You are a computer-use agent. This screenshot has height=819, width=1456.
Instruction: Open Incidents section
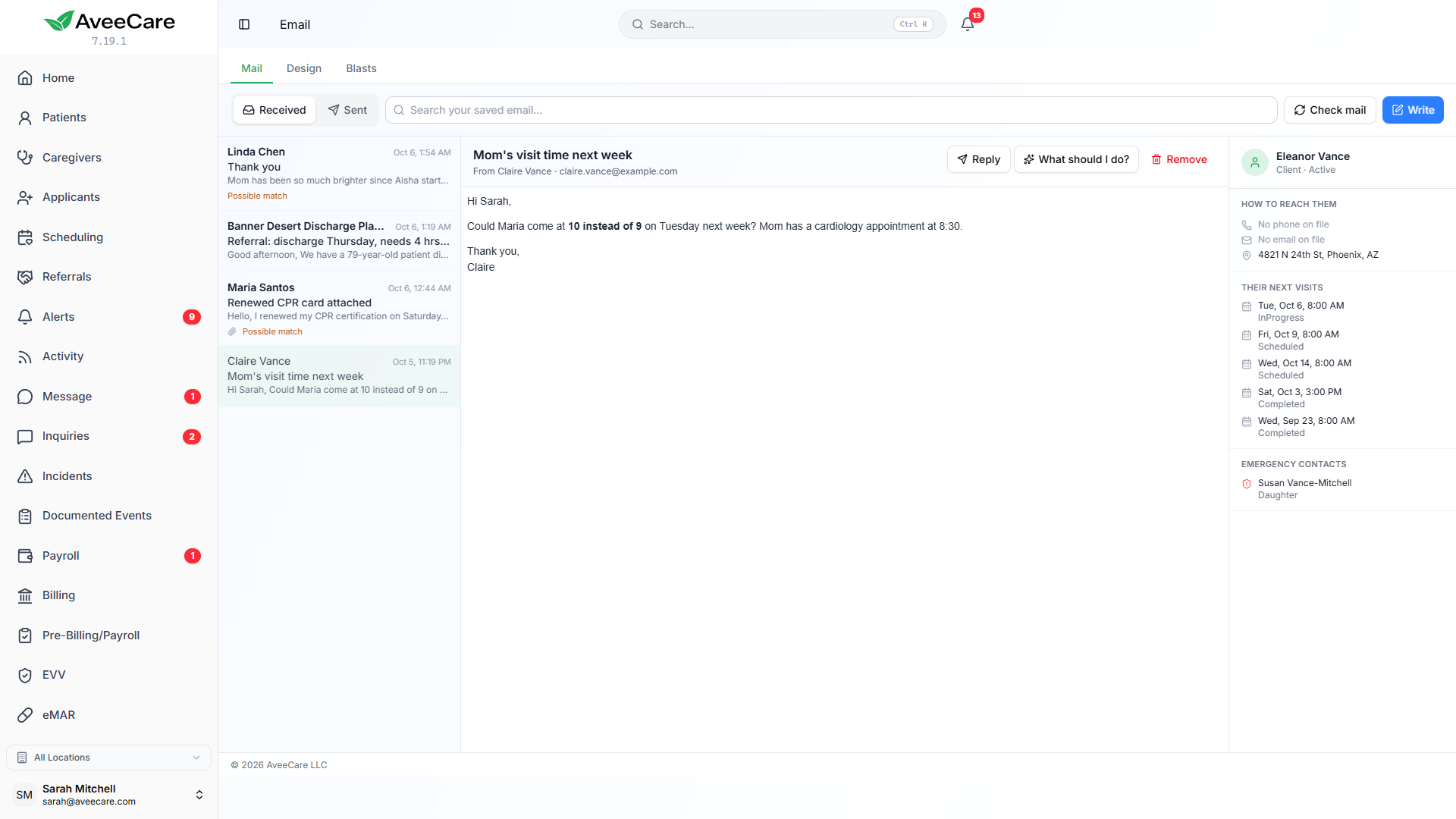[x=108, y=476]
